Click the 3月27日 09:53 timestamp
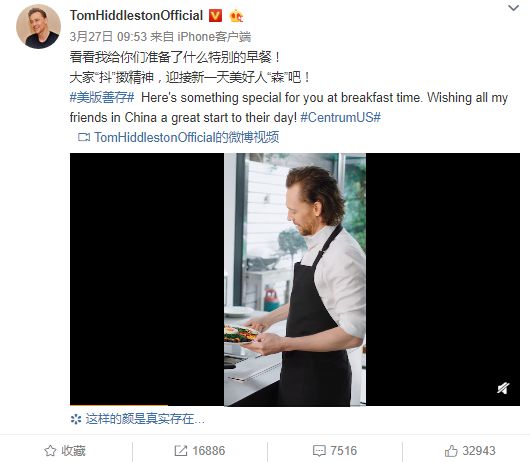This screenshot has height=462, width=530. click(x=108, y=37)
